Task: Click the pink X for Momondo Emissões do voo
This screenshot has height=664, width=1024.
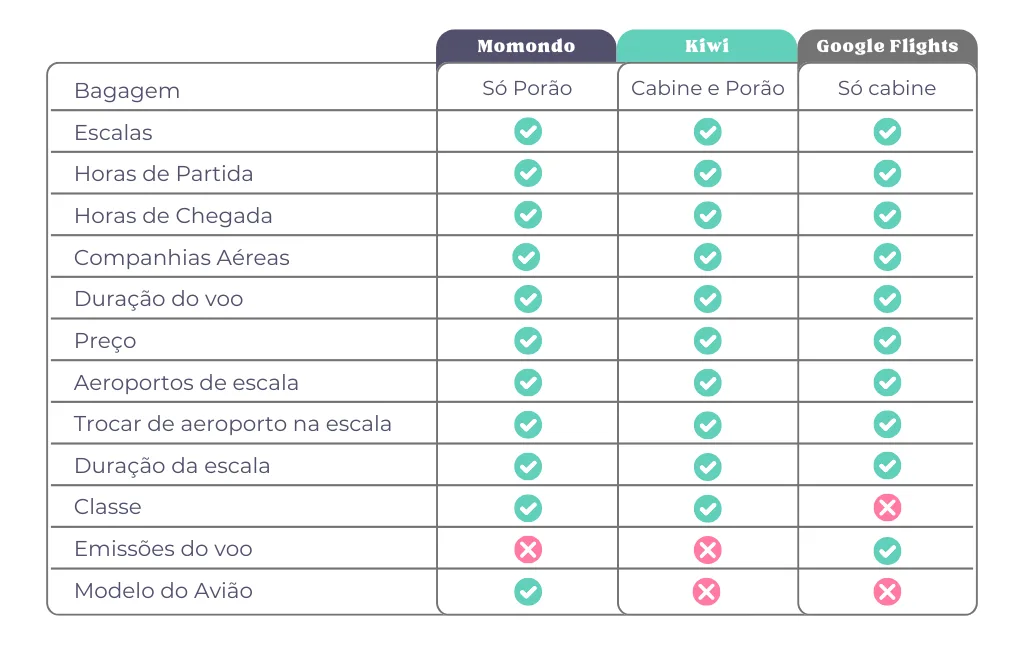Action: 527,549
